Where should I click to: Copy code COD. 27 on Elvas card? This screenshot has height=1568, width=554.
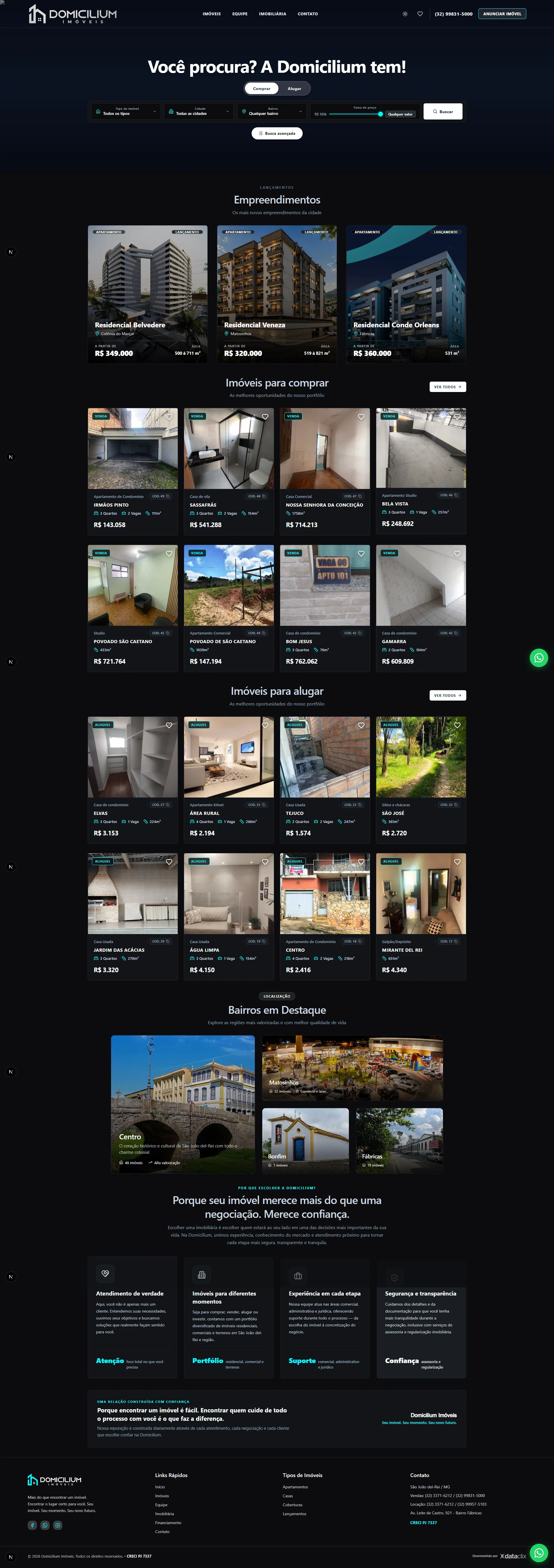tap(168, 805)
